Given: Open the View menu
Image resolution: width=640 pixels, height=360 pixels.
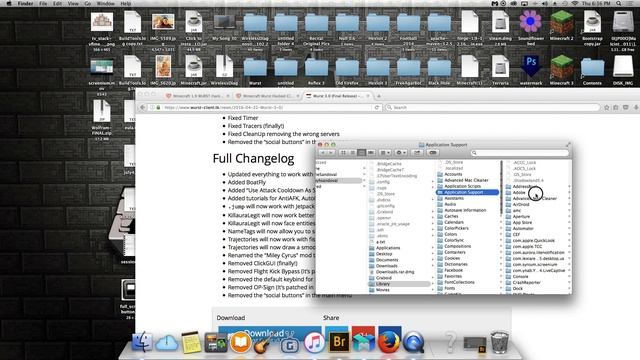Looking at the screenshot, I should click(73, 3).
